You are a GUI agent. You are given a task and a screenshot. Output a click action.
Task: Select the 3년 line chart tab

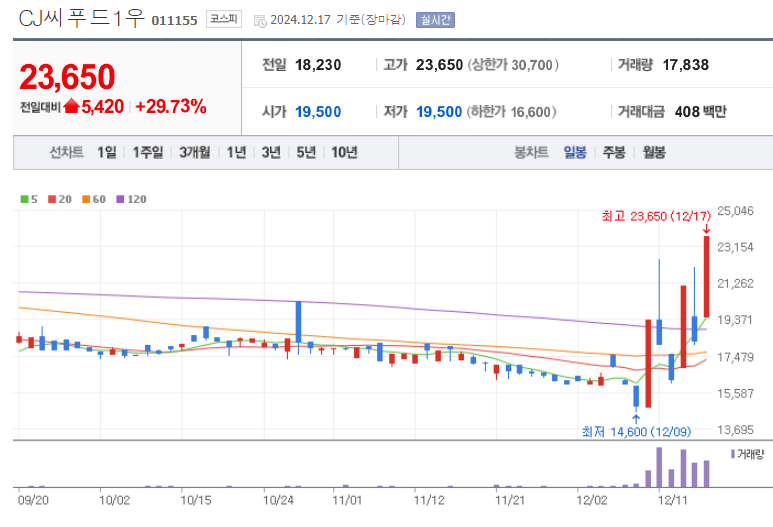271,152
